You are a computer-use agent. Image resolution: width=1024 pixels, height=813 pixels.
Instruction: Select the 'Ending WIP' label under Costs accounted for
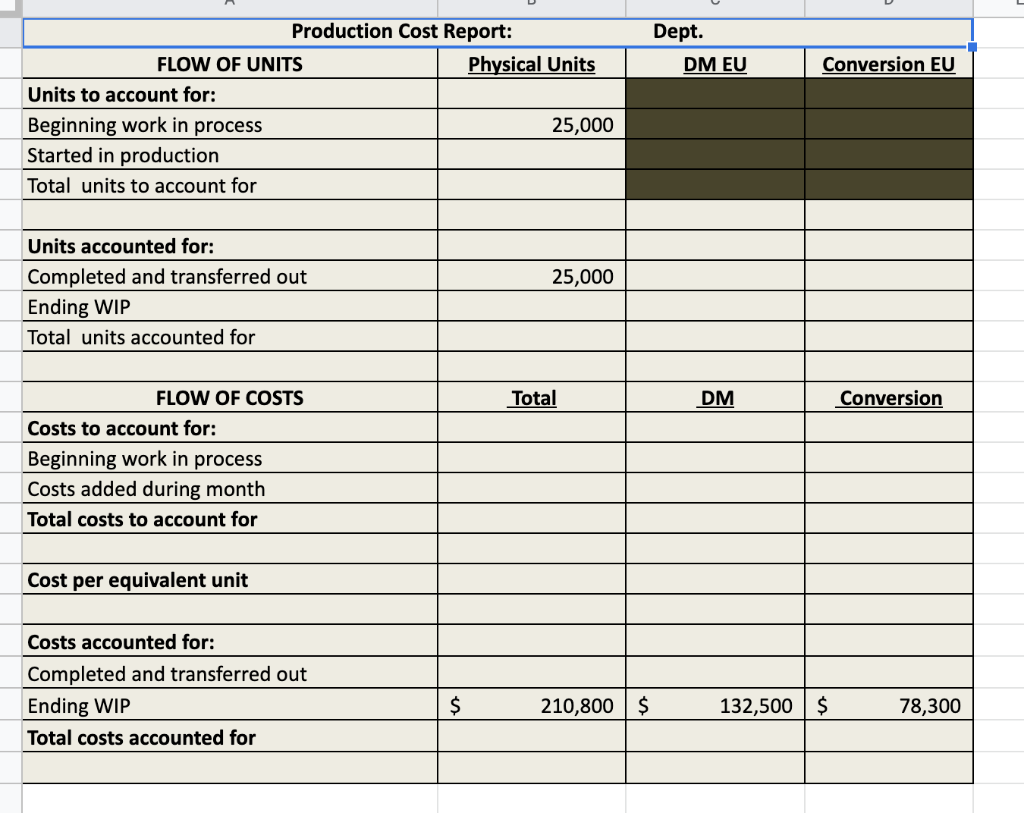point(230,705)
